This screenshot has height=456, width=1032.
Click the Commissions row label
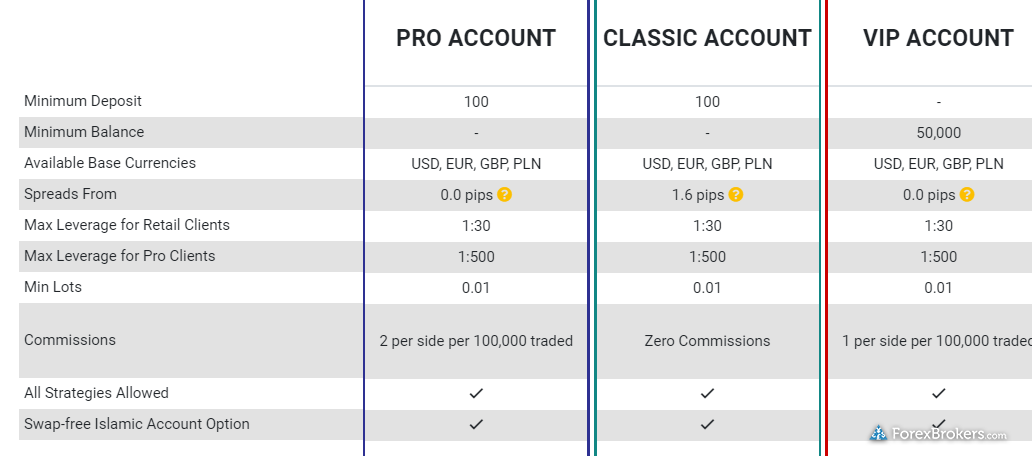(70, 340)
